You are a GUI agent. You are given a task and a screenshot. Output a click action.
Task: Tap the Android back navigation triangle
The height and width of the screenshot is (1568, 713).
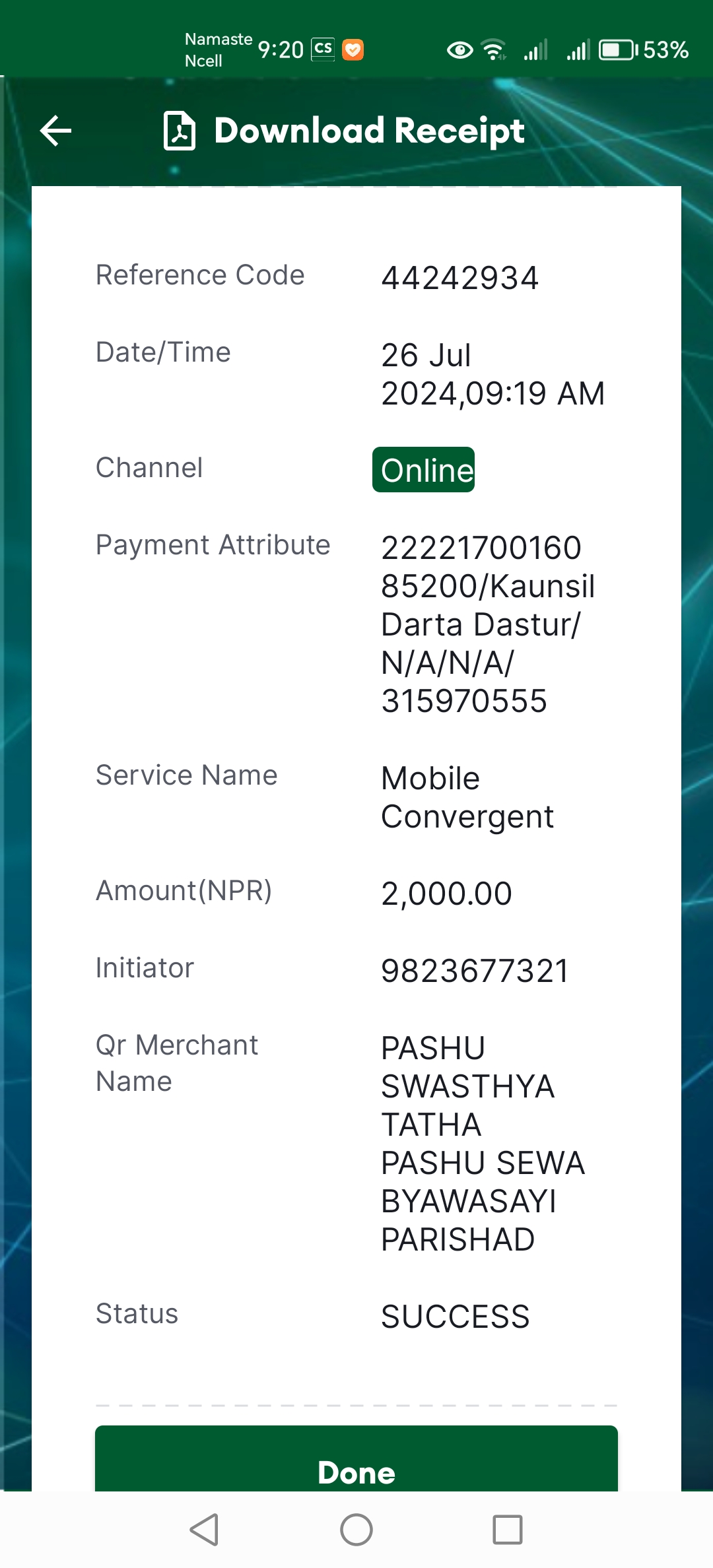pyautogui.click(x=204, y=1530)
